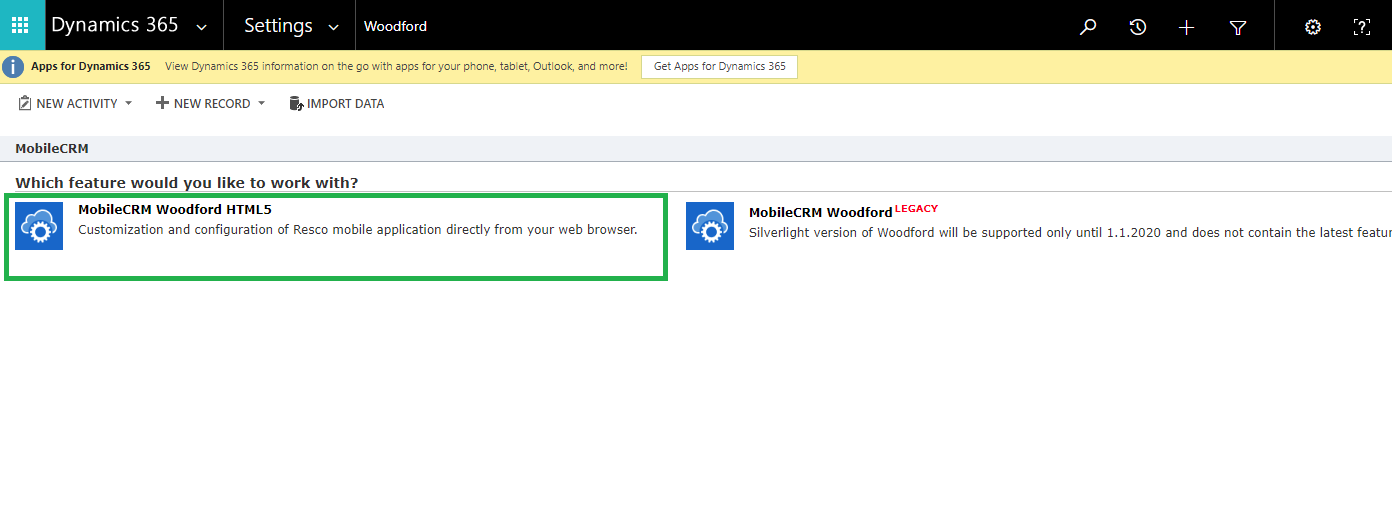The width and height of the screenshot is (1392, 527).
Task: Expand the Dynamics 365 chevron
Action: [202, 27]
